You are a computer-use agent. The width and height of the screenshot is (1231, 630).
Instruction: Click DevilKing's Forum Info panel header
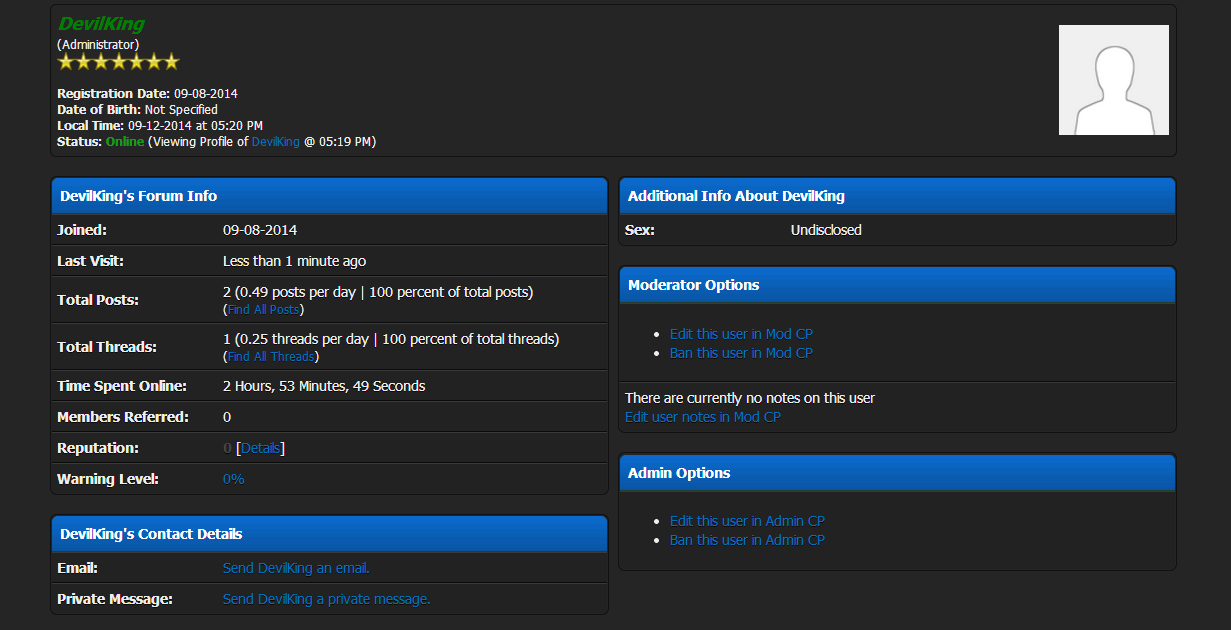click(x=329, y=196)
